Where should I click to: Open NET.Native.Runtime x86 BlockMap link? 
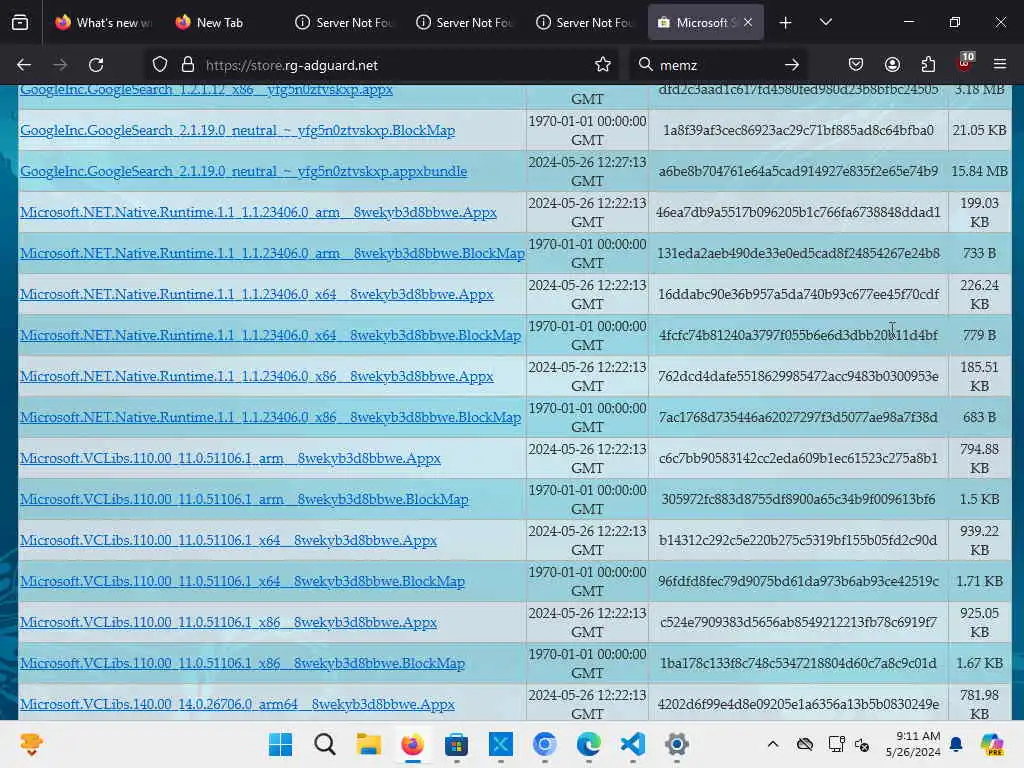coord(270,417)
